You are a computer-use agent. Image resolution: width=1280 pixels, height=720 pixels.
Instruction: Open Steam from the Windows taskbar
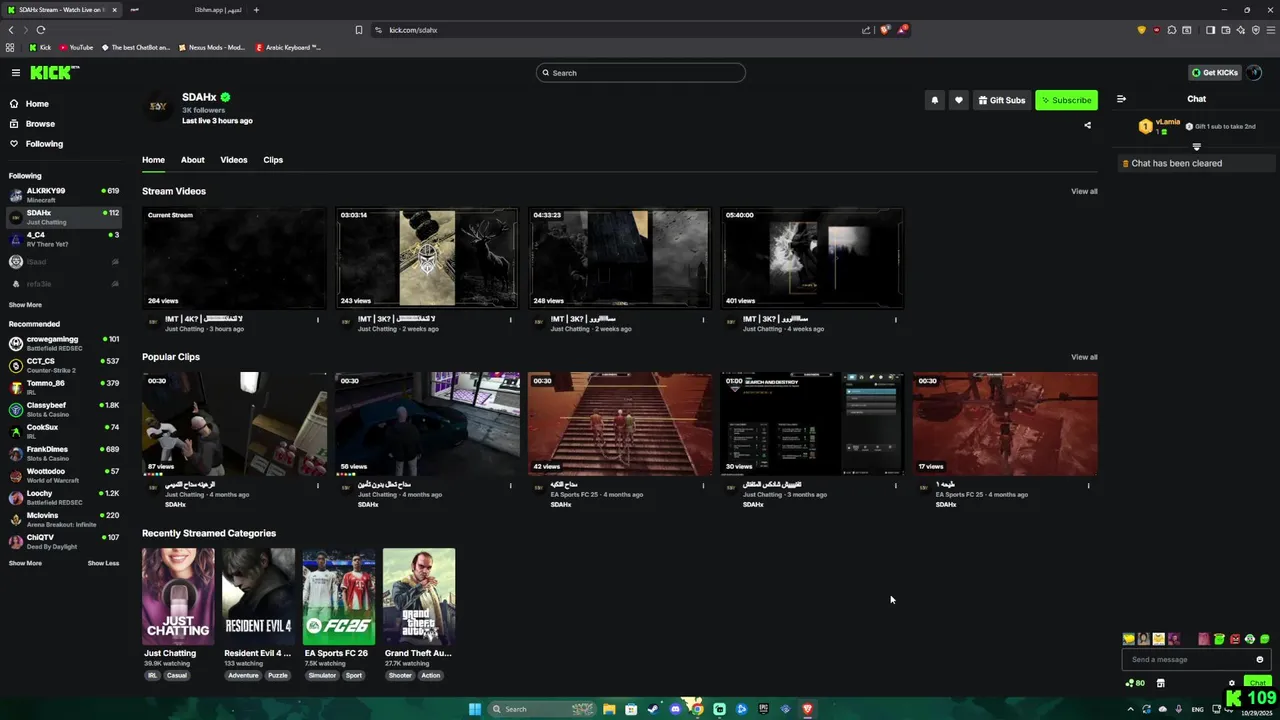click(653, 709)
